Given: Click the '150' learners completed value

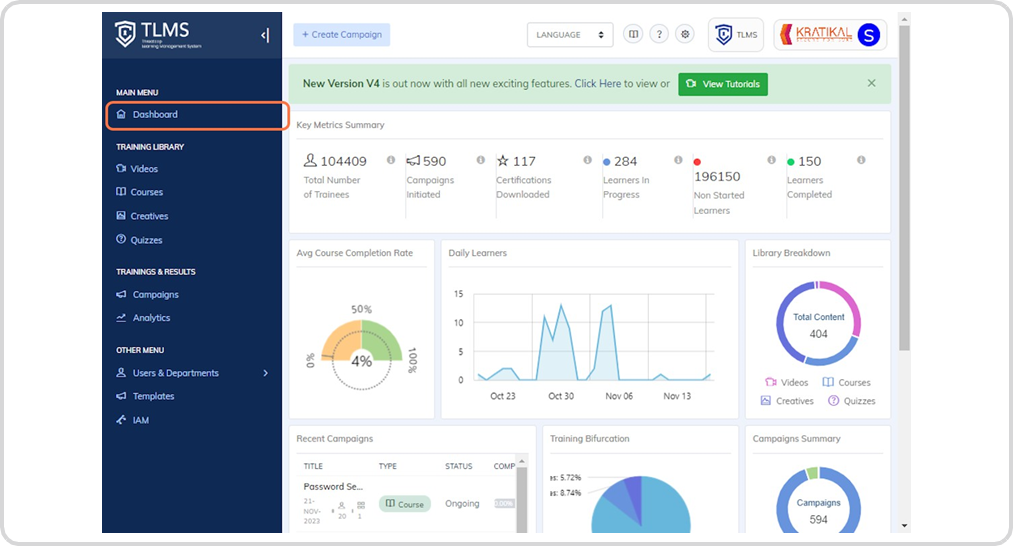Looking at the screenshot, I should pos(809,161).
